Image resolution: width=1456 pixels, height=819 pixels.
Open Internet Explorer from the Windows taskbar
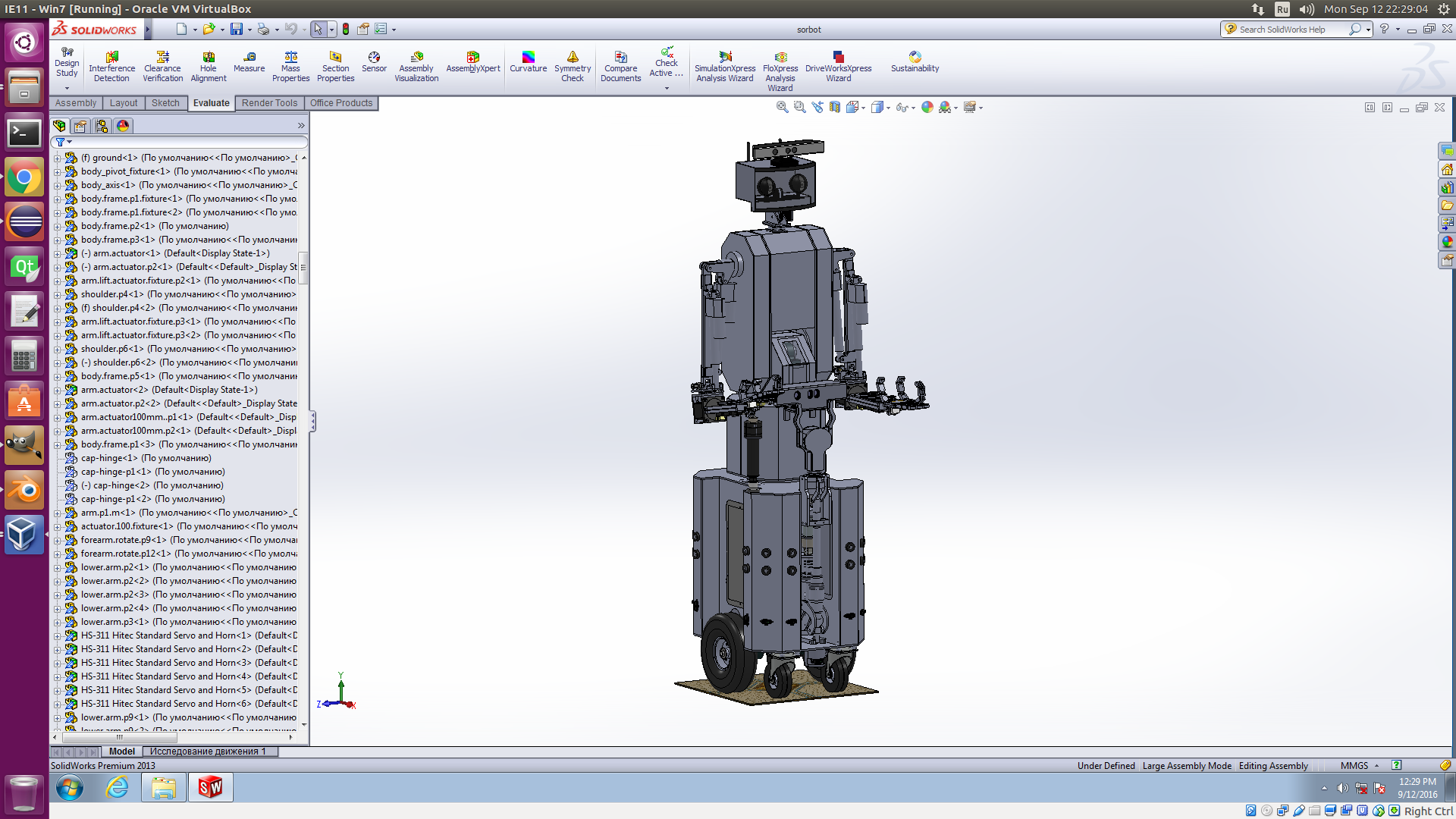(118, 788)
